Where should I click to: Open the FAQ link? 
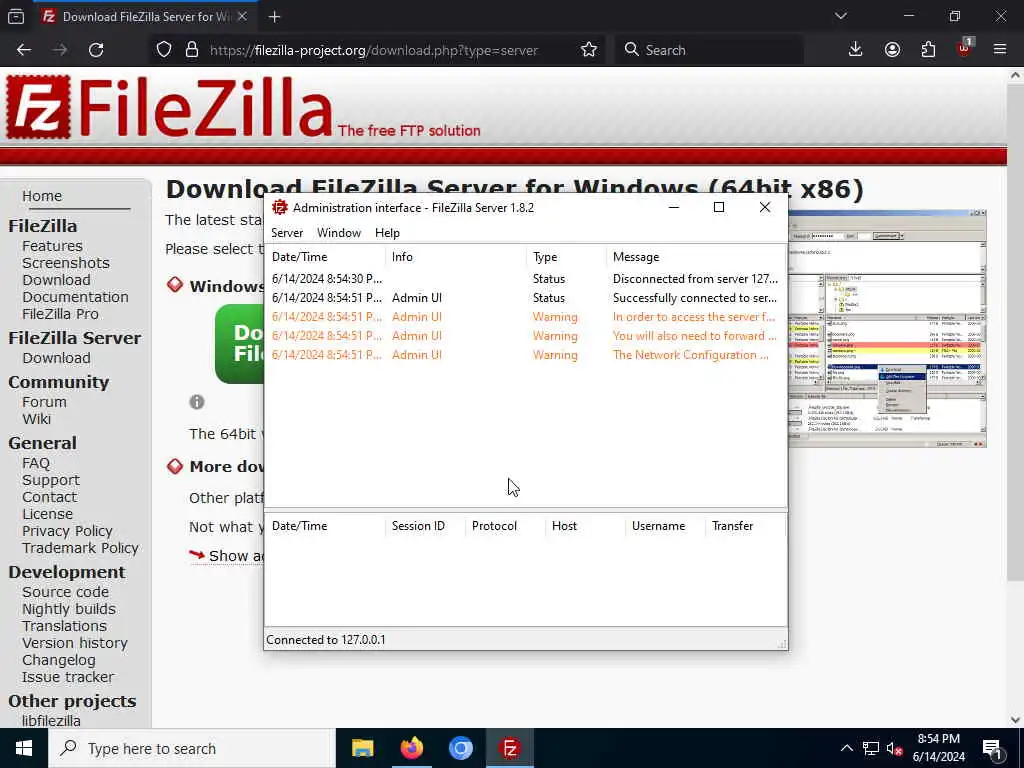[35, 463]
